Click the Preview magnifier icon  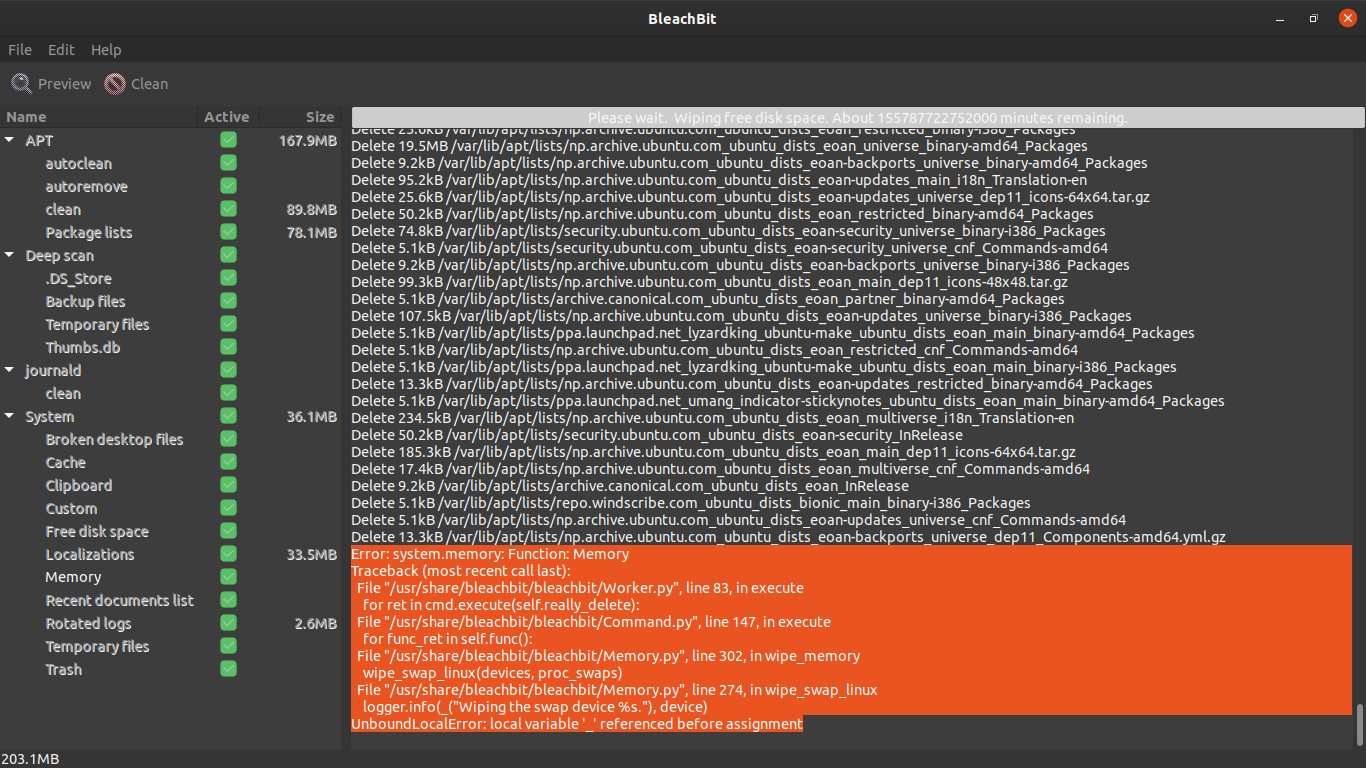click(21, 84)
